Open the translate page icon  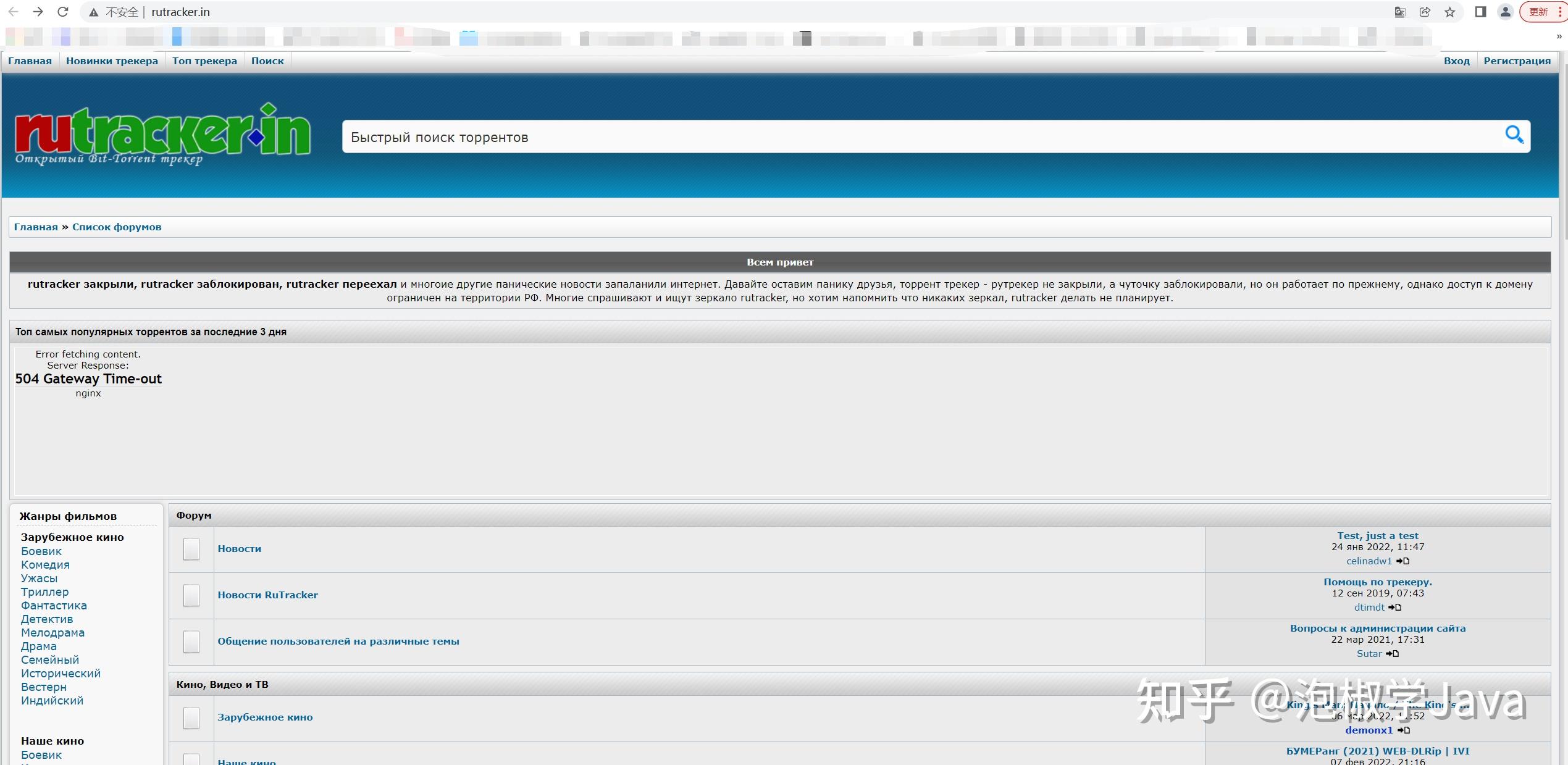tap(1400, 12)
